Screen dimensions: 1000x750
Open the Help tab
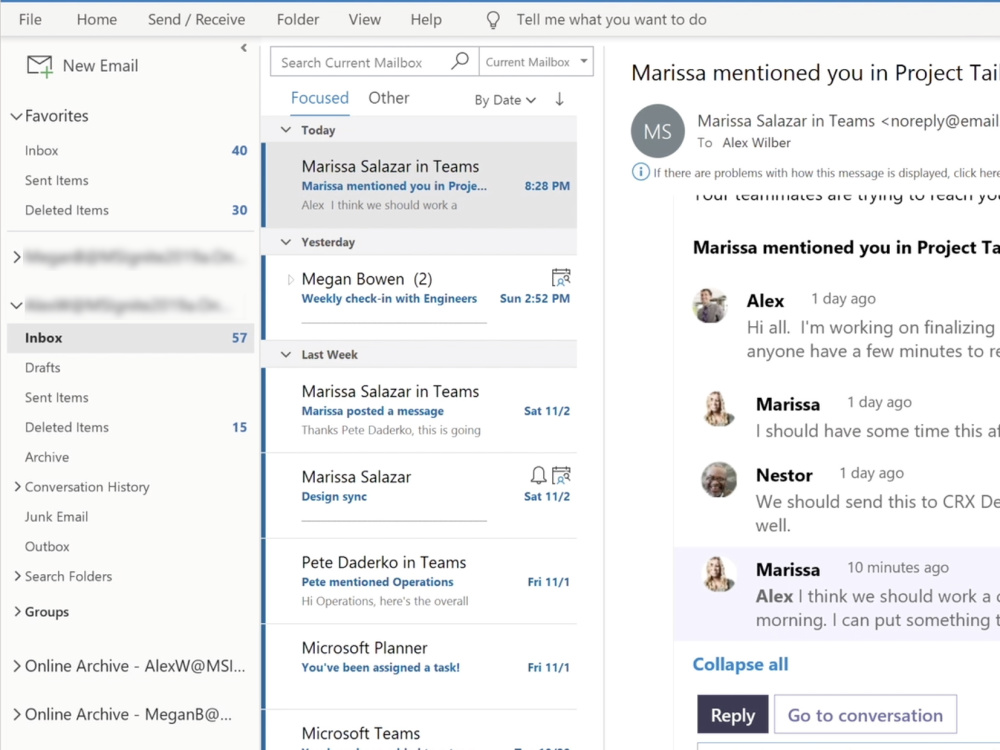(x=426, y=20)
